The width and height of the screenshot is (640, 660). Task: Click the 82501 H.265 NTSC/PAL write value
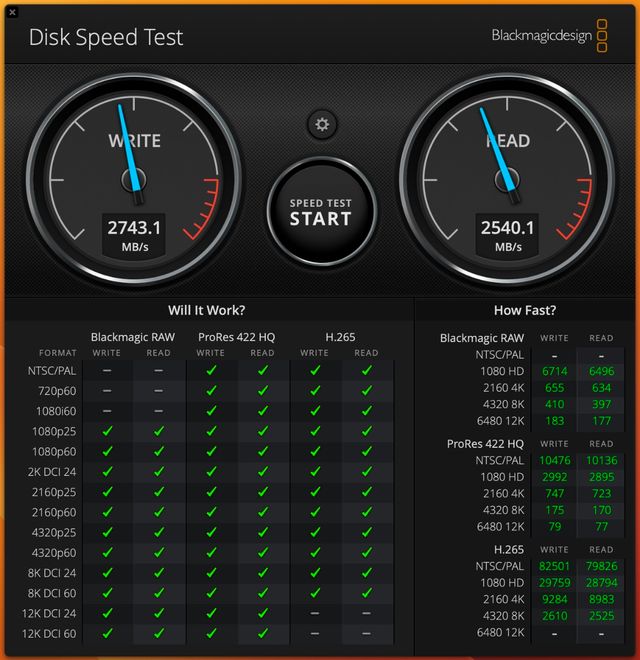click(554, 566)
